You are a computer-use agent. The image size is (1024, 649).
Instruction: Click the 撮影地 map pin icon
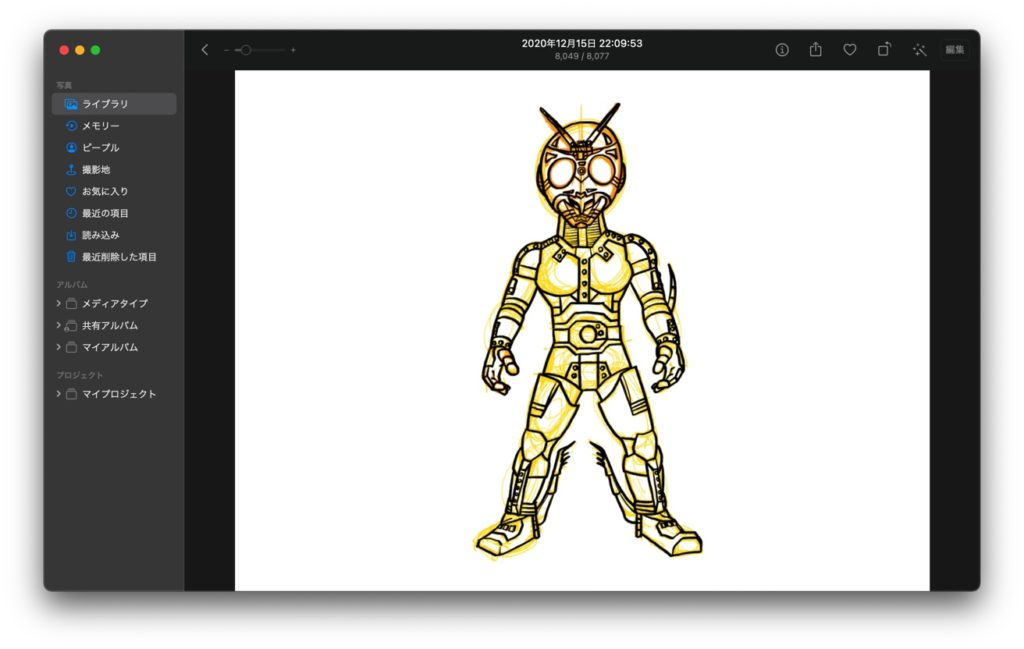71,169
